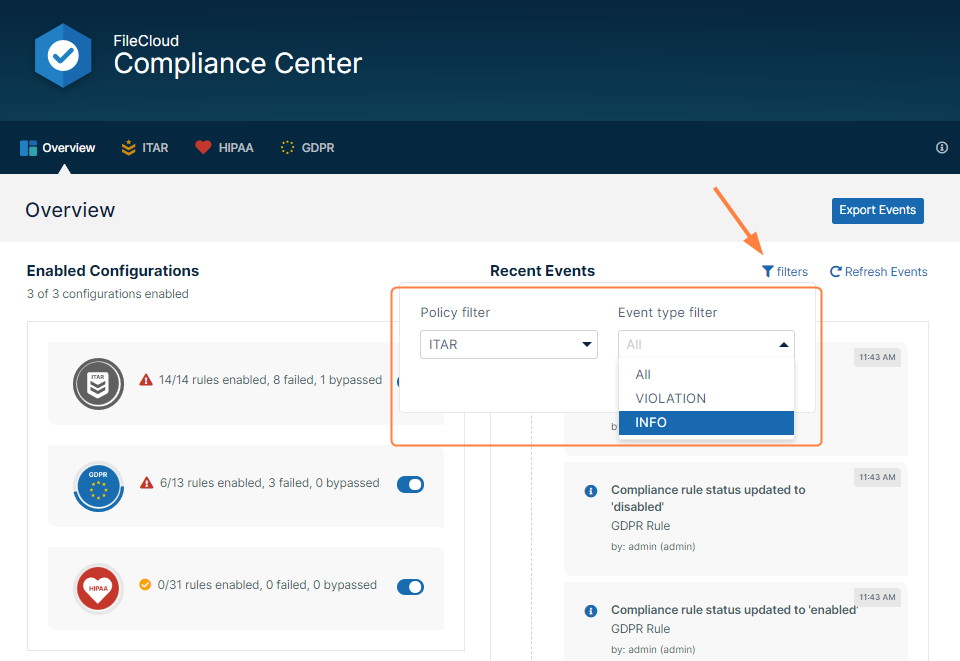Switch to the ITAR tab
This screenshot has width=960, height=661.
click(x=145, y=148)
